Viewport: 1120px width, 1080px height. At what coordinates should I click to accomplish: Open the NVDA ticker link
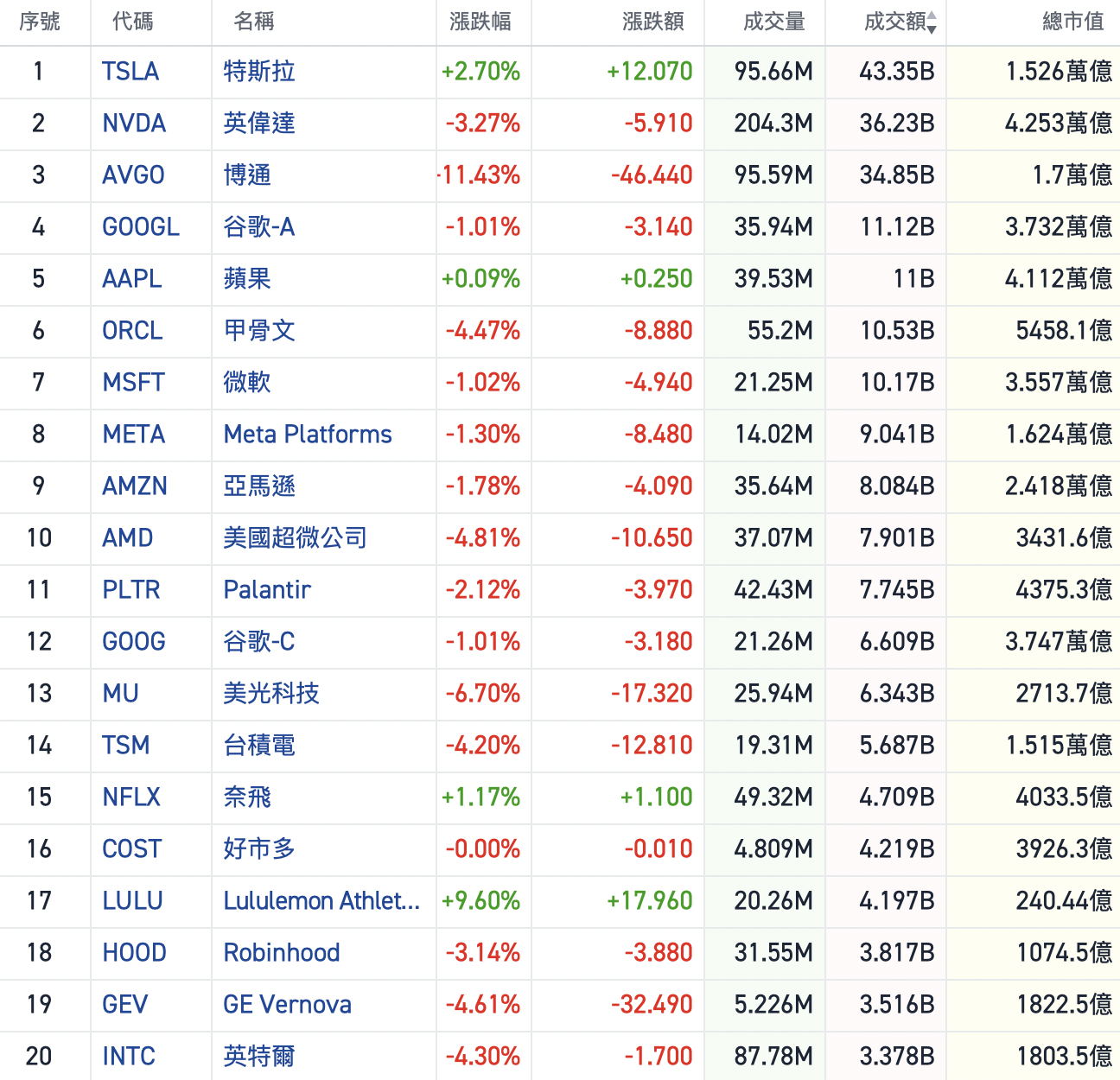coord(134,123)
